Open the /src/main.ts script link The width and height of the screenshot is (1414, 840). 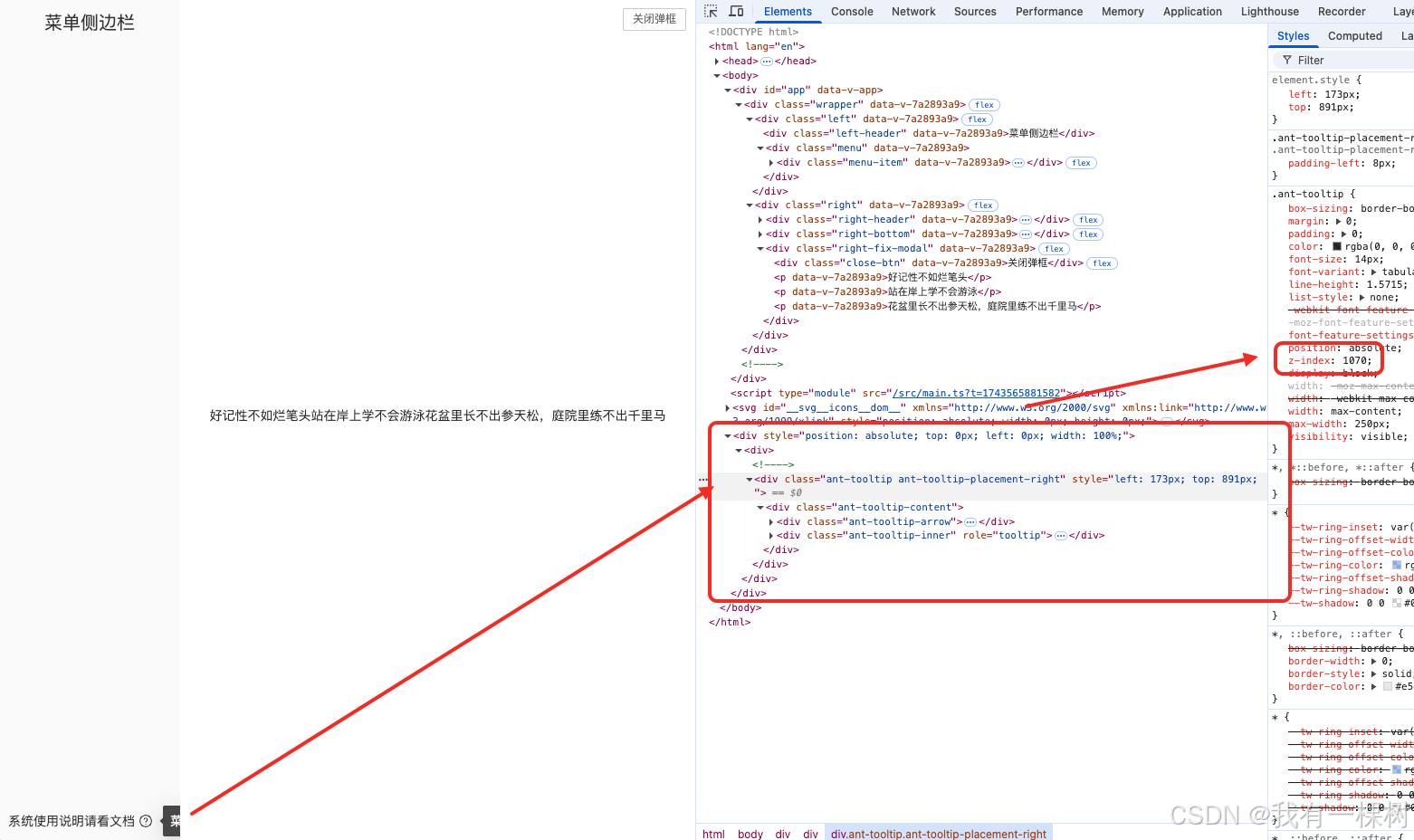tap(976, 394)
